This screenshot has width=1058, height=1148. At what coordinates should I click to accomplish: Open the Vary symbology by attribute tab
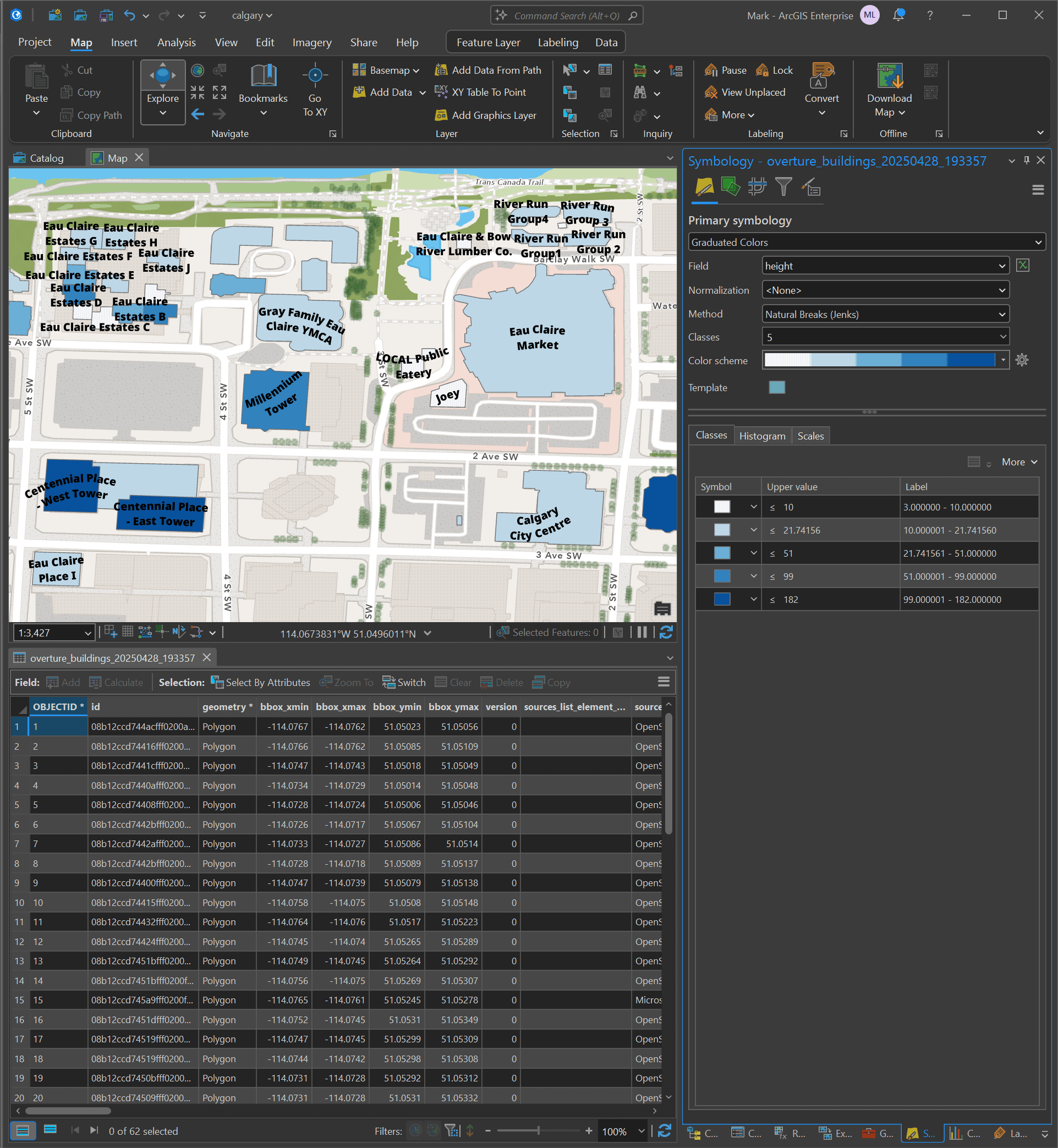[x=731, y=186]
